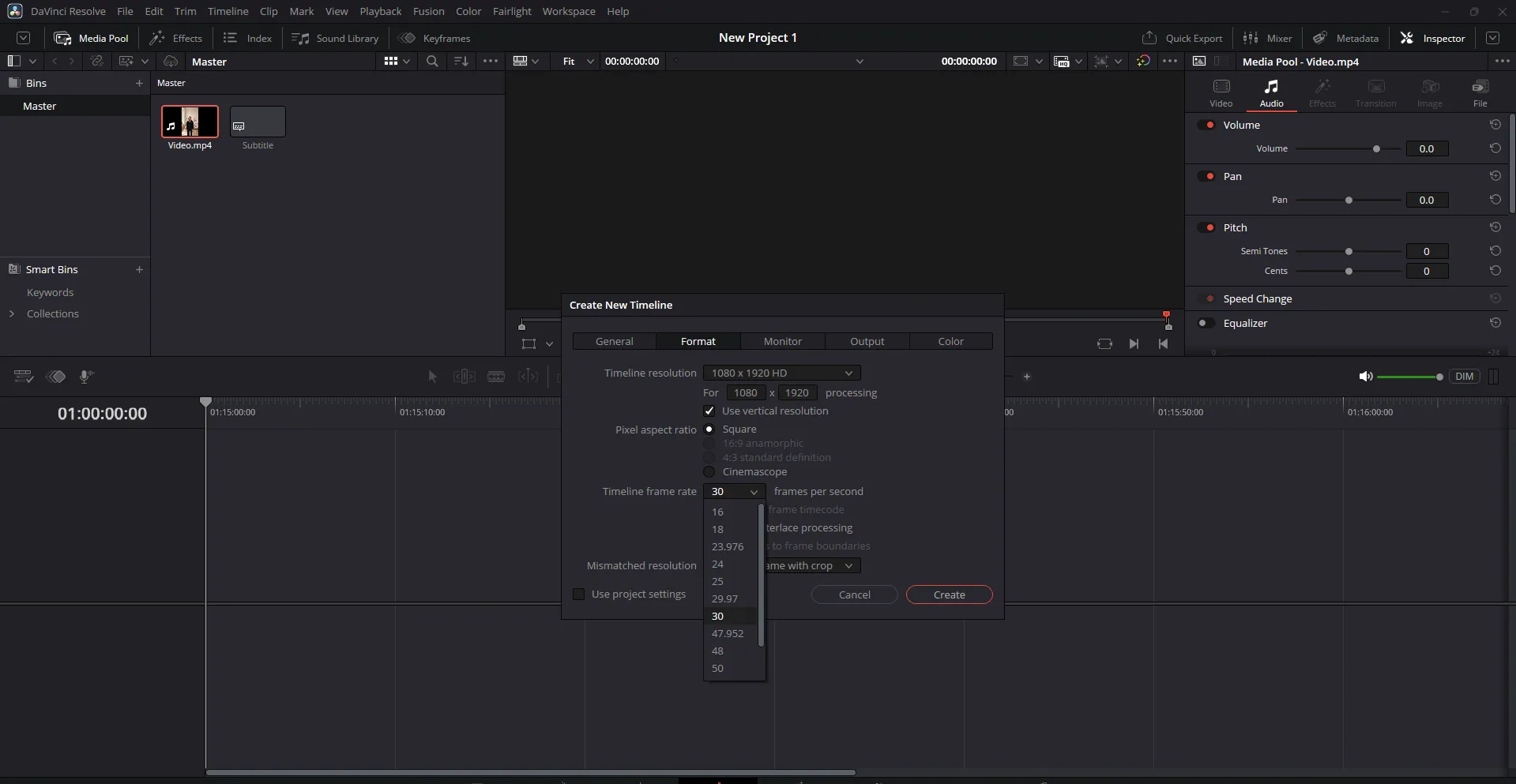Select the Video.mp4 thumbnail
Image resolution: width=1516 pixels, height=784 pixels.
click(x=190, y=122)
